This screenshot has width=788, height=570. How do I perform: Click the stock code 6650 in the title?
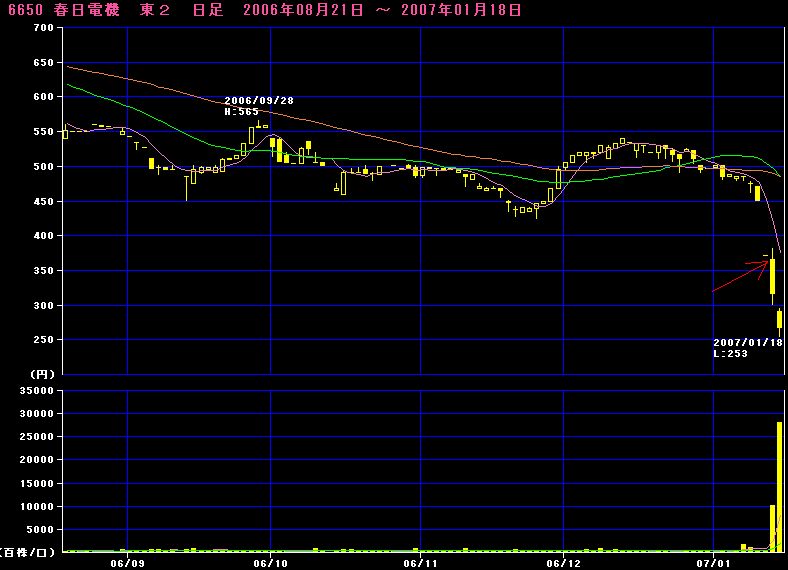point(26,10)
